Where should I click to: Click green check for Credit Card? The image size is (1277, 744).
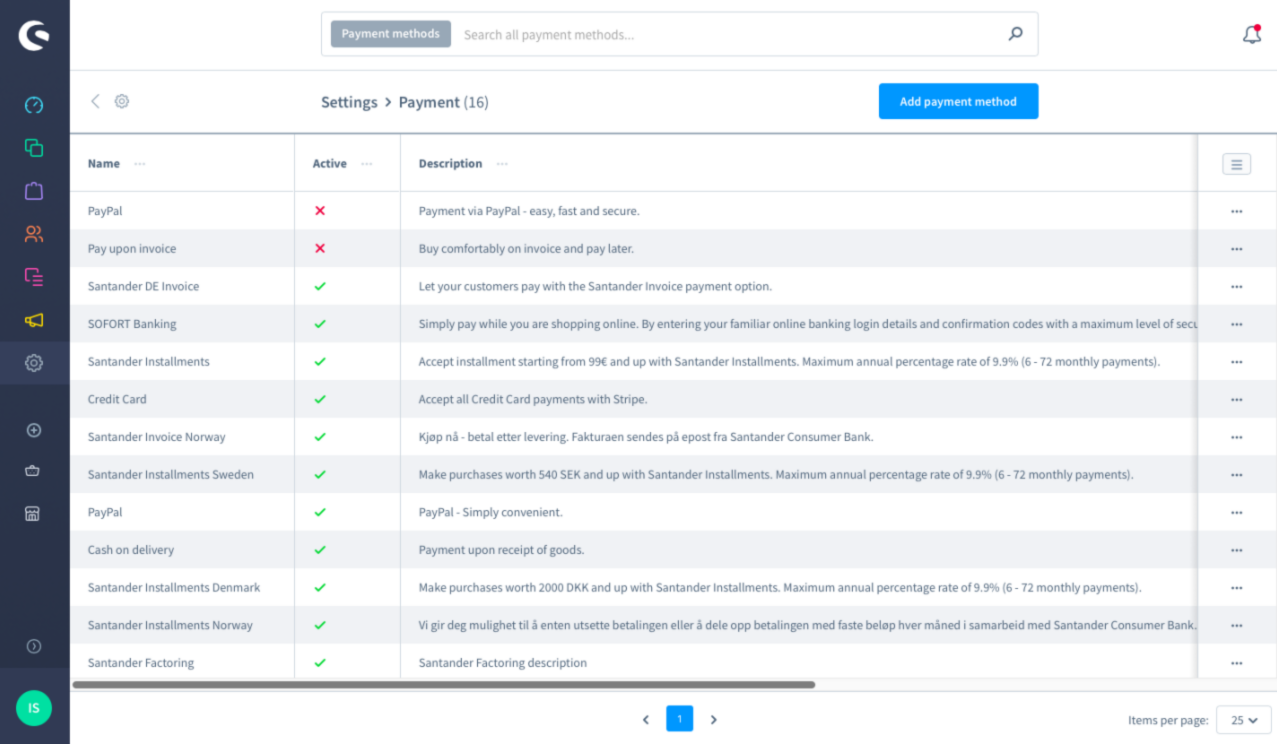coord(320,399)
